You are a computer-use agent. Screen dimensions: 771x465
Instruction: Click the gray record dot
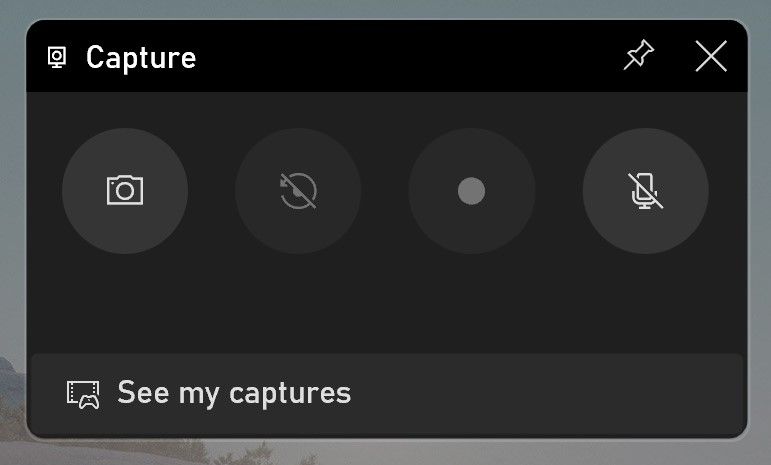click(472, 191)
